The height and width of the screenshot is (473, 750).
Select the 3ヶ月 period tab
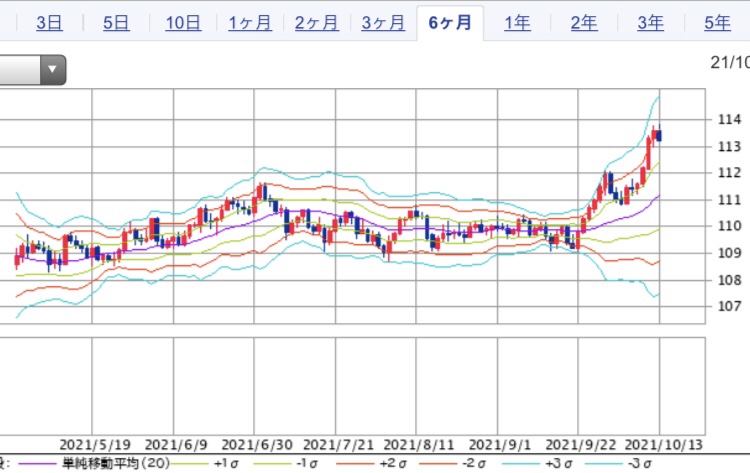click(383, 23)
